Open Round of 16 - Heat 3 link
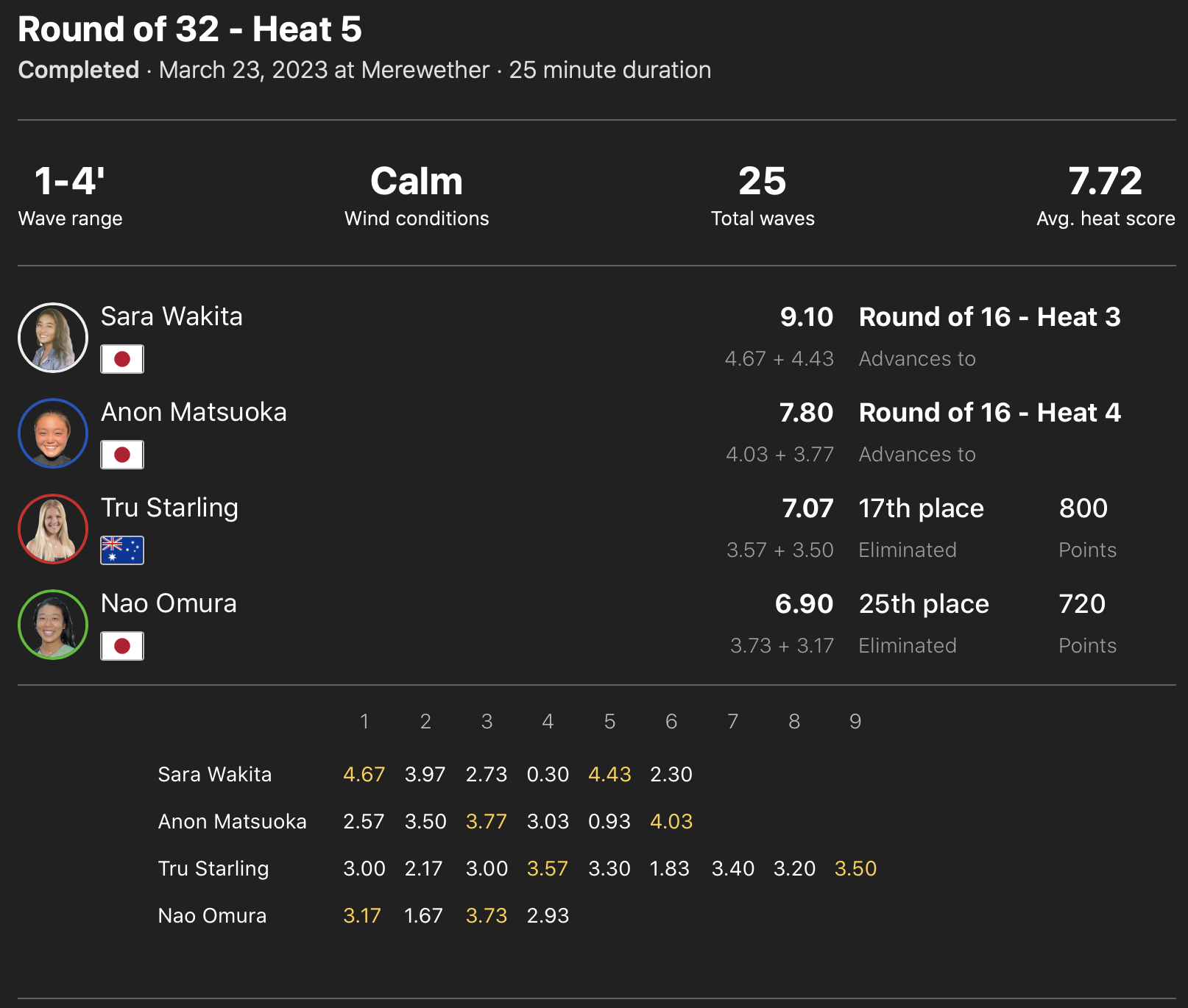 click(x=989, y=317)
